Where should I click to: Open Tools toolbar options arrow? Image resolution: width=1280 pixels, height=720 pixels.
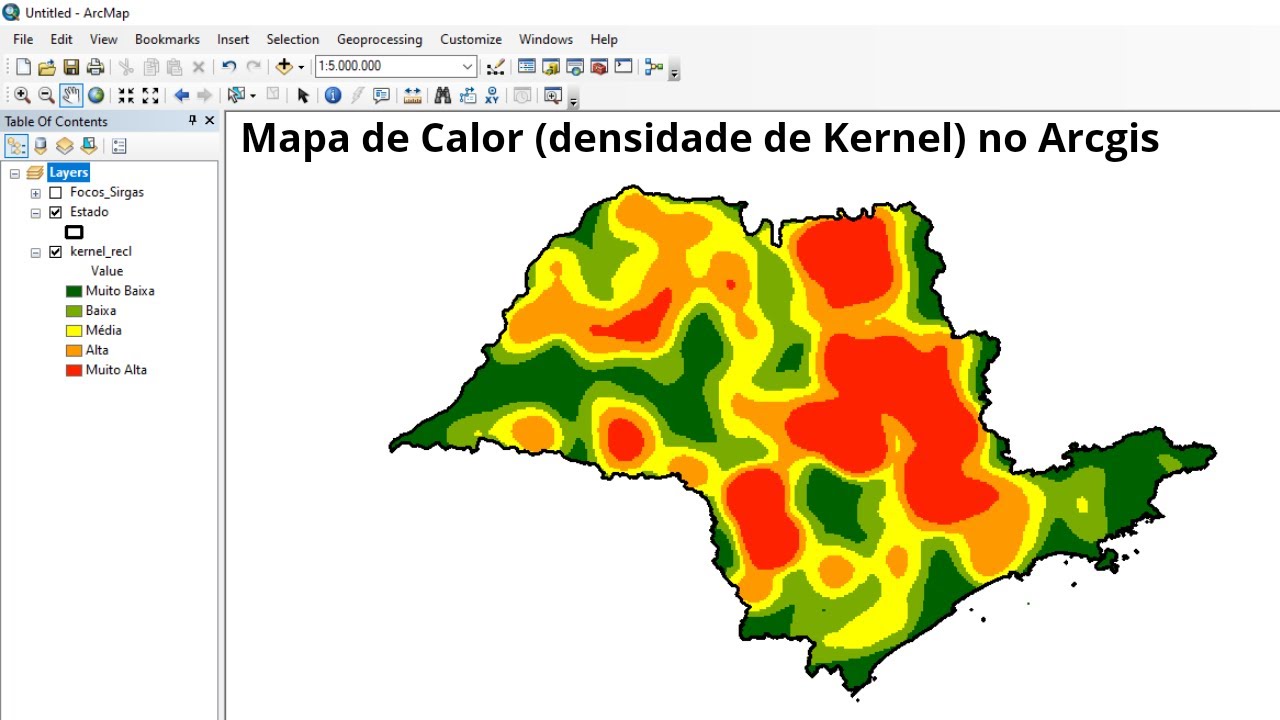coord(573,99)
